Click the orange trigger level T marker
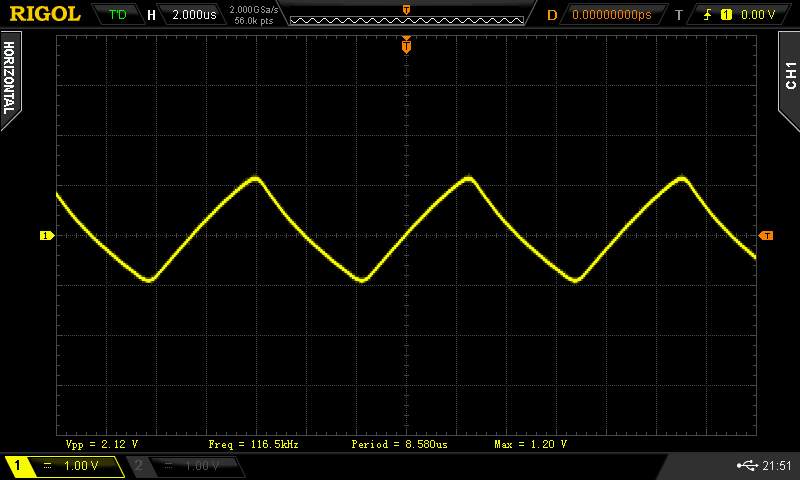 (766, 236)
